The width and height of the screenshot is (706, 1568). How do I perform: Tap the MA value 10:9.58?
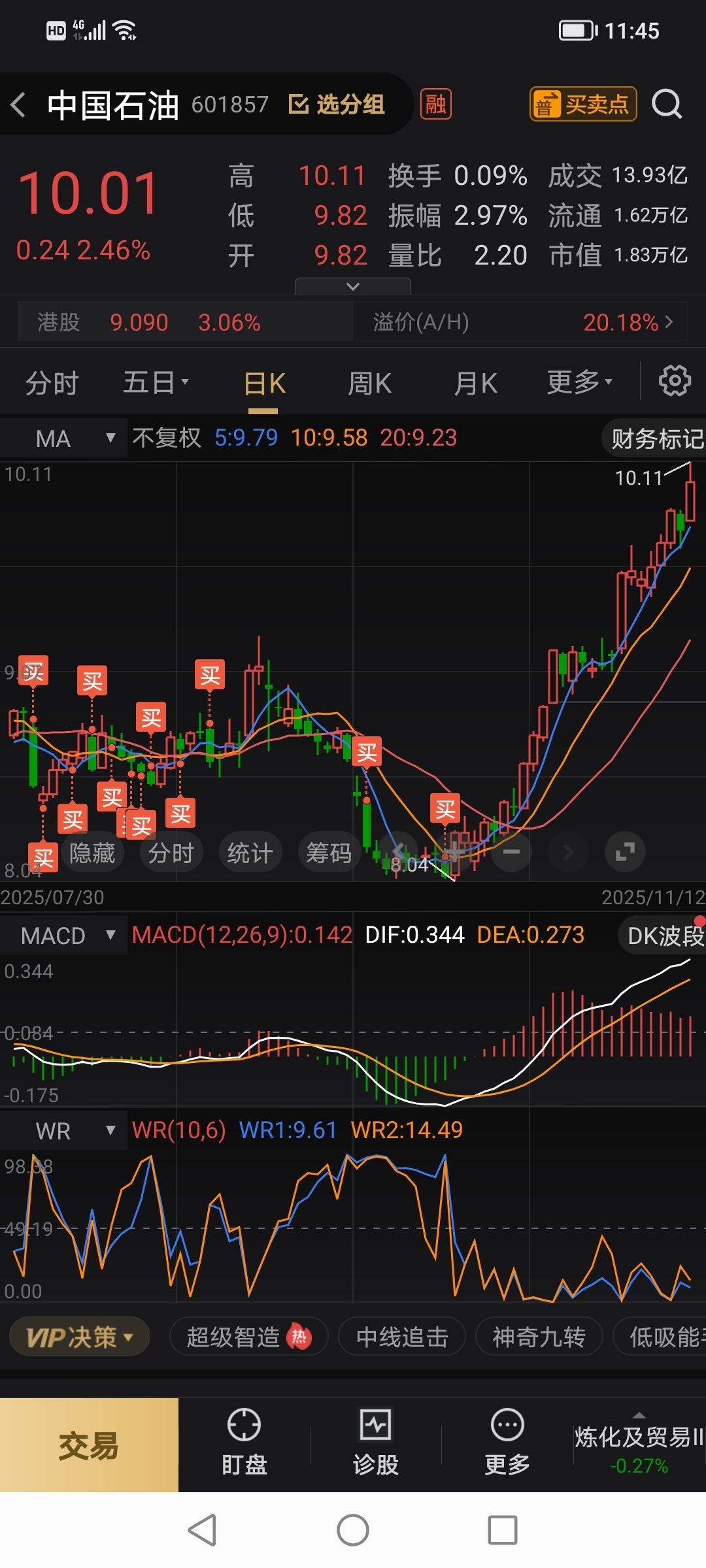point(329,438)
